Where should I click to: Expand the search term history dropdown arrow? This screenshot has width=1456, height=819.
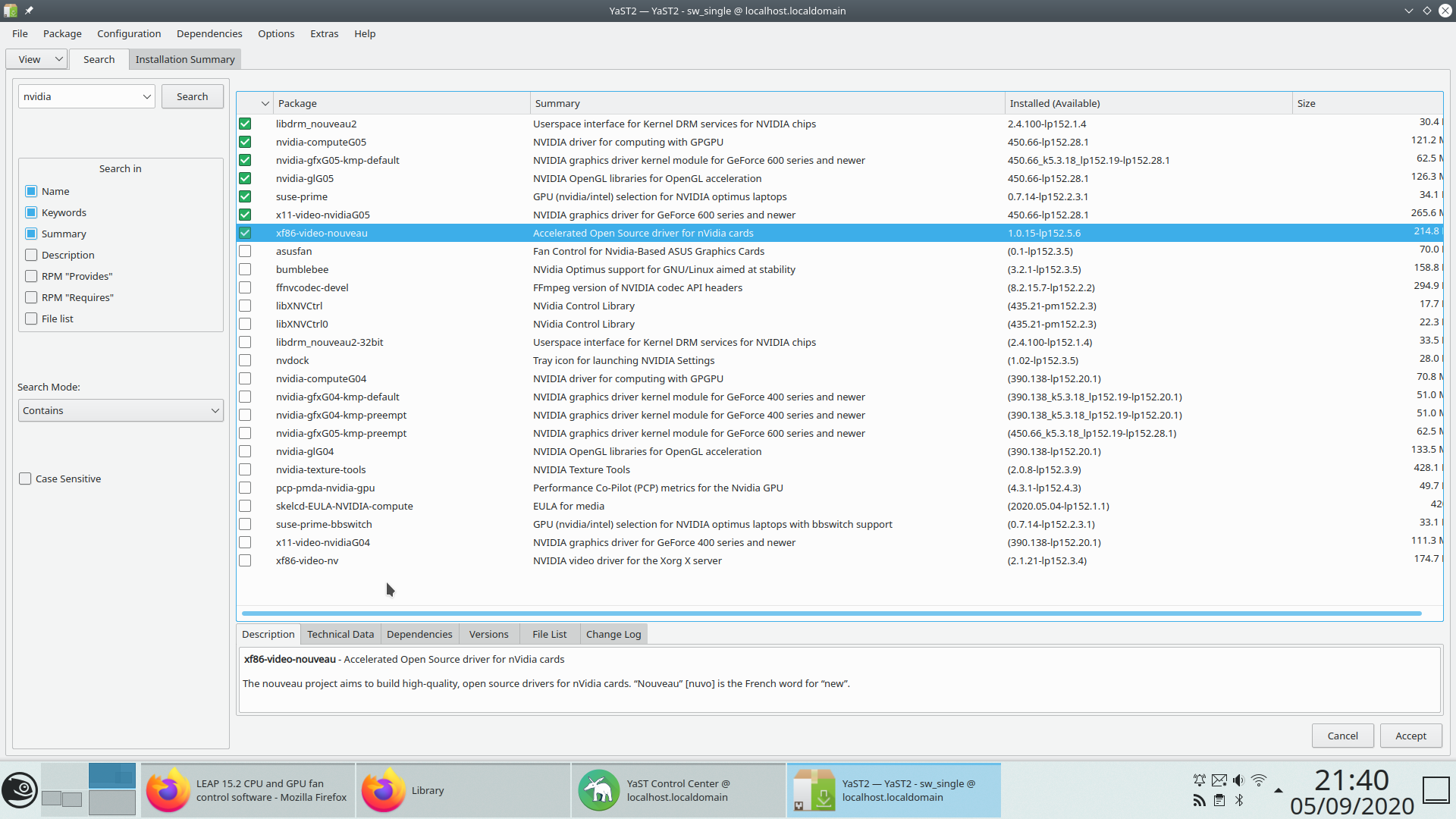146,96
